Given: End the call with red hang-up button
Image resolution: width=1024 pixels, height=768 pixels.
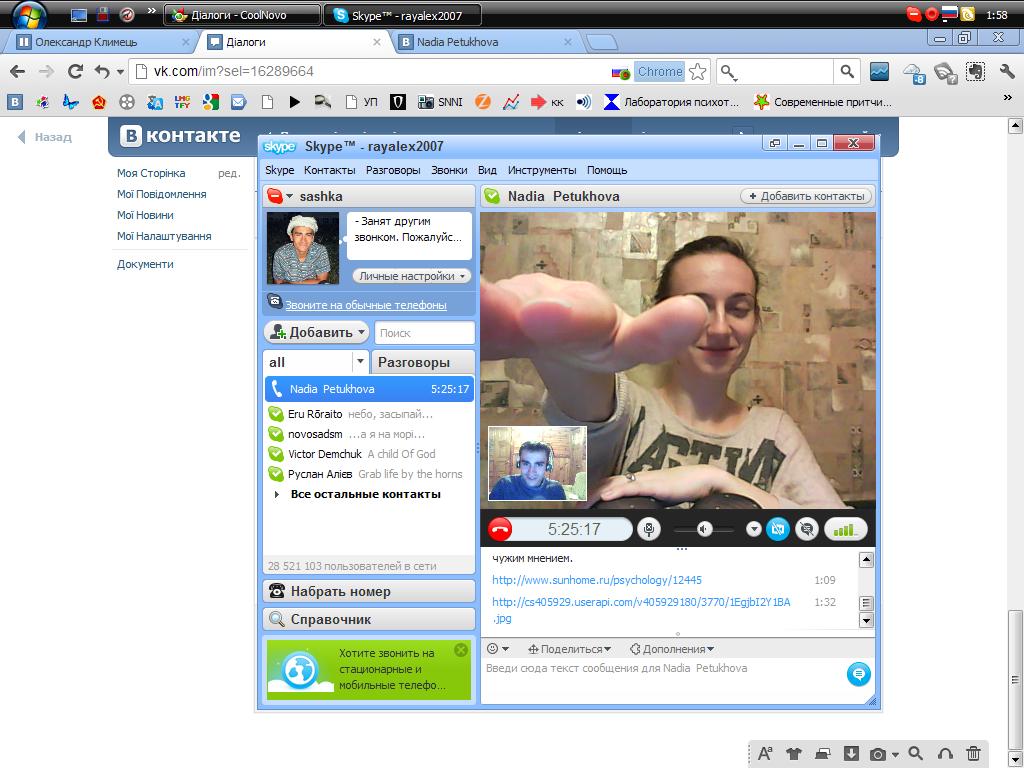Looking at the screenshot, I should coord(500,529).
